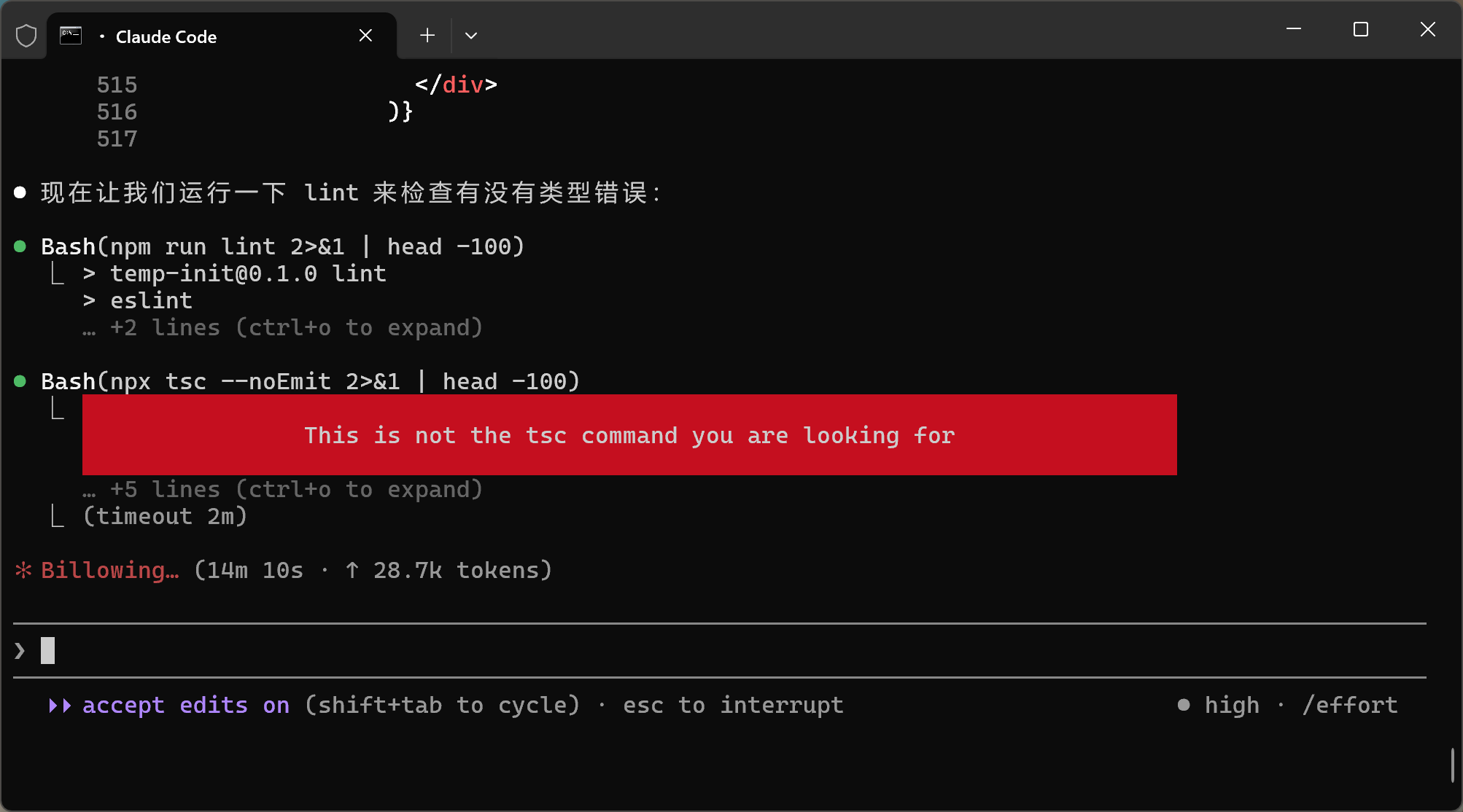
Task: Expand the hidden +2 lines output
Action: click(x=295, y=328)
